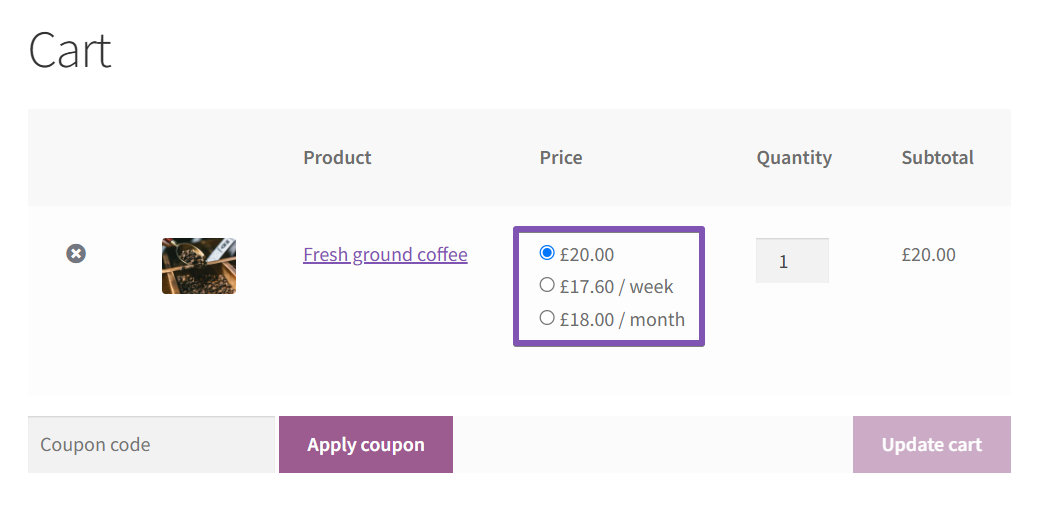The width and height of the screenshot is (1042, 511).
Task: Open the Fresh ground coffee link
Action: pos(385,255)
